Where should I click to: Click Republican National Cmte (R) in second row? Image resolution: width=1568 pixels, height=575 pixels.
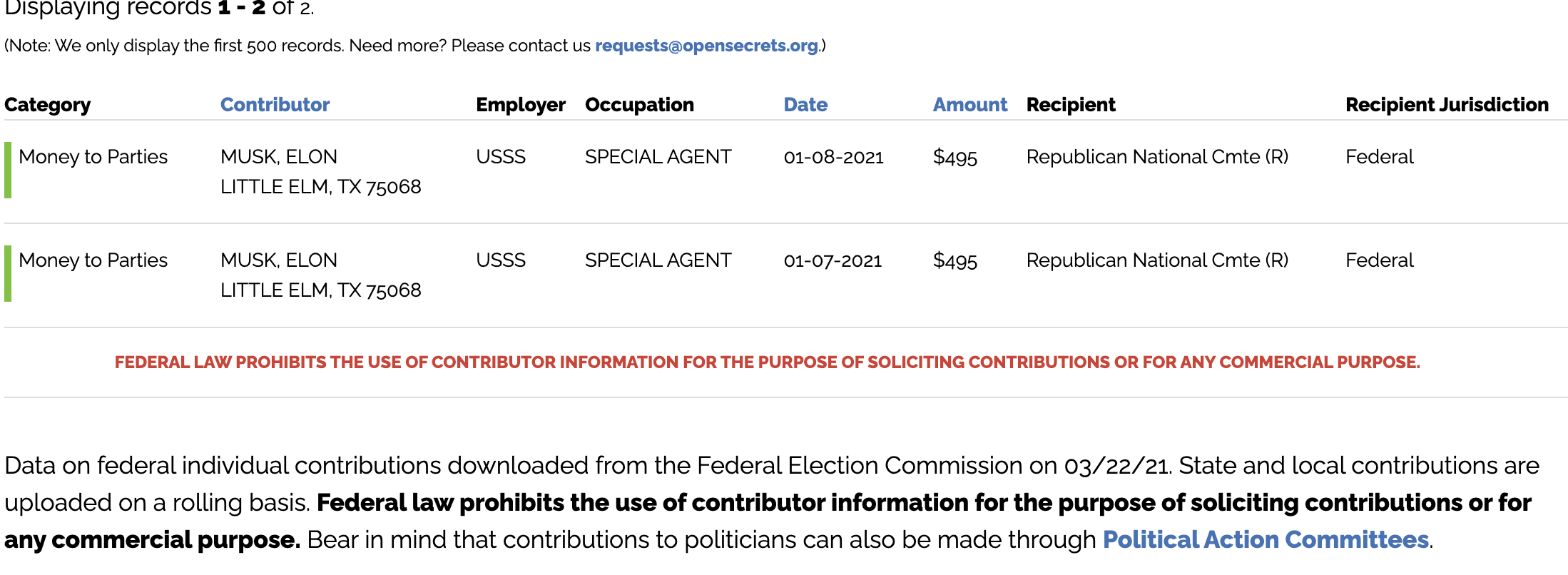pyautogui.click(x=1157, y=260)
